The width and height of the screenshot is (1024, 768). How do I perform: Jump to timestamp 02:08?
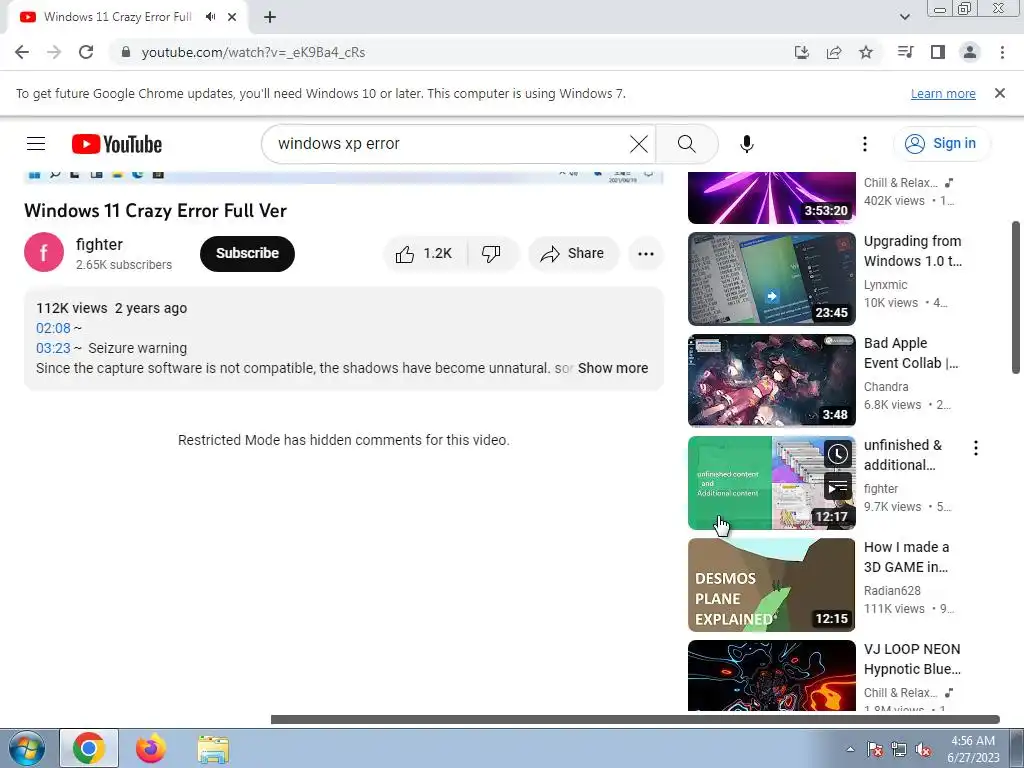pos(53,328)
